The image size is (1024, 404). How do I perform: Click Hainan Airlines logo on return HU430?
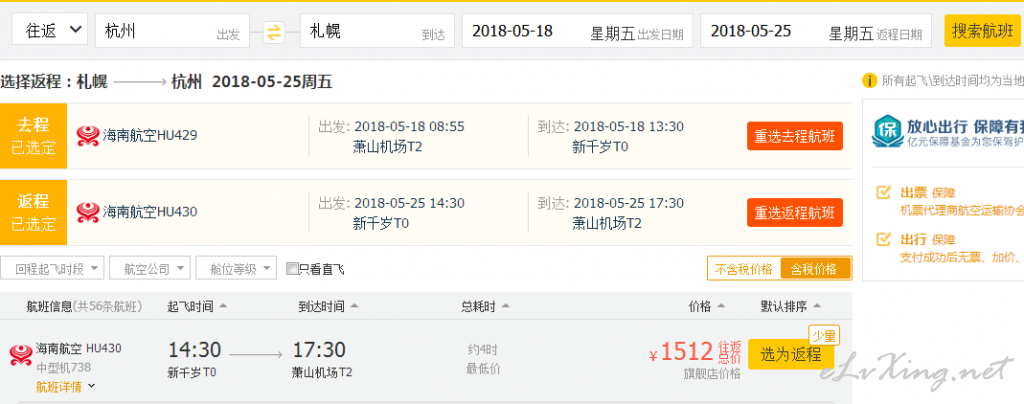[x=88, y=212]
